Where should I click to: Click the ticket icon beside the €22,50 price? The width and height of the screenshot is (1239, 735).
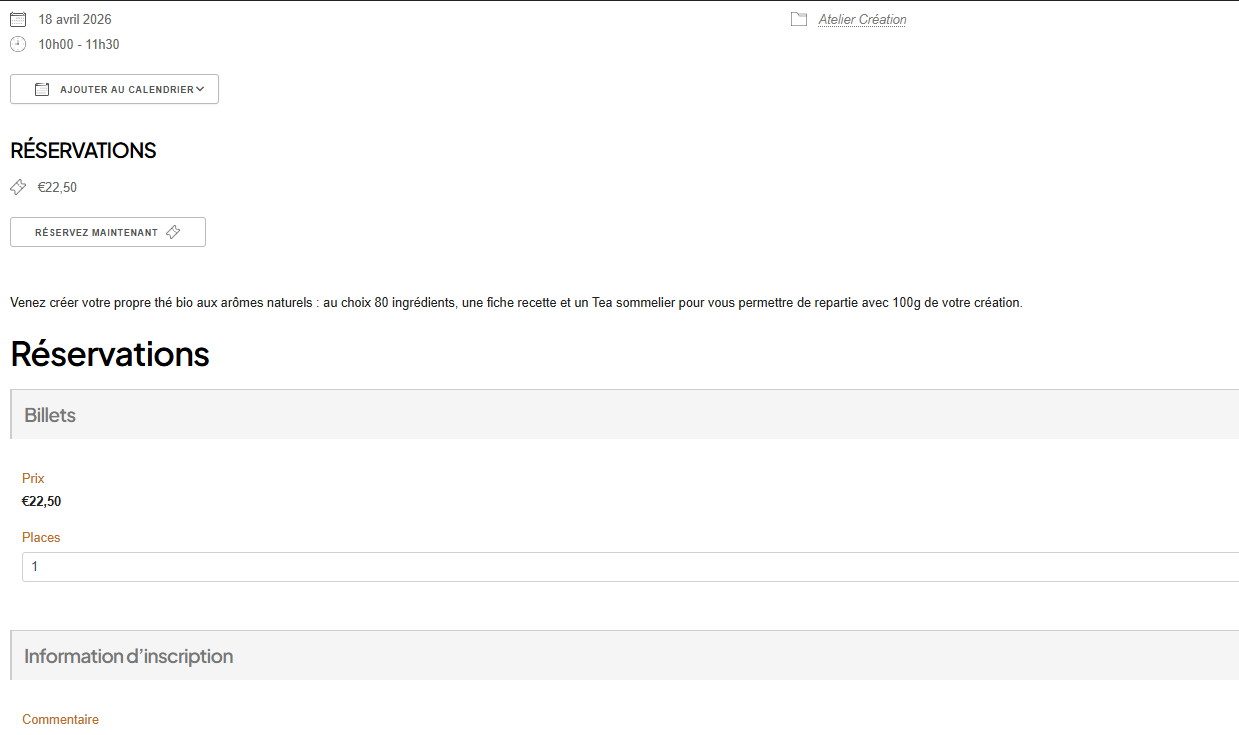(18, 187)
